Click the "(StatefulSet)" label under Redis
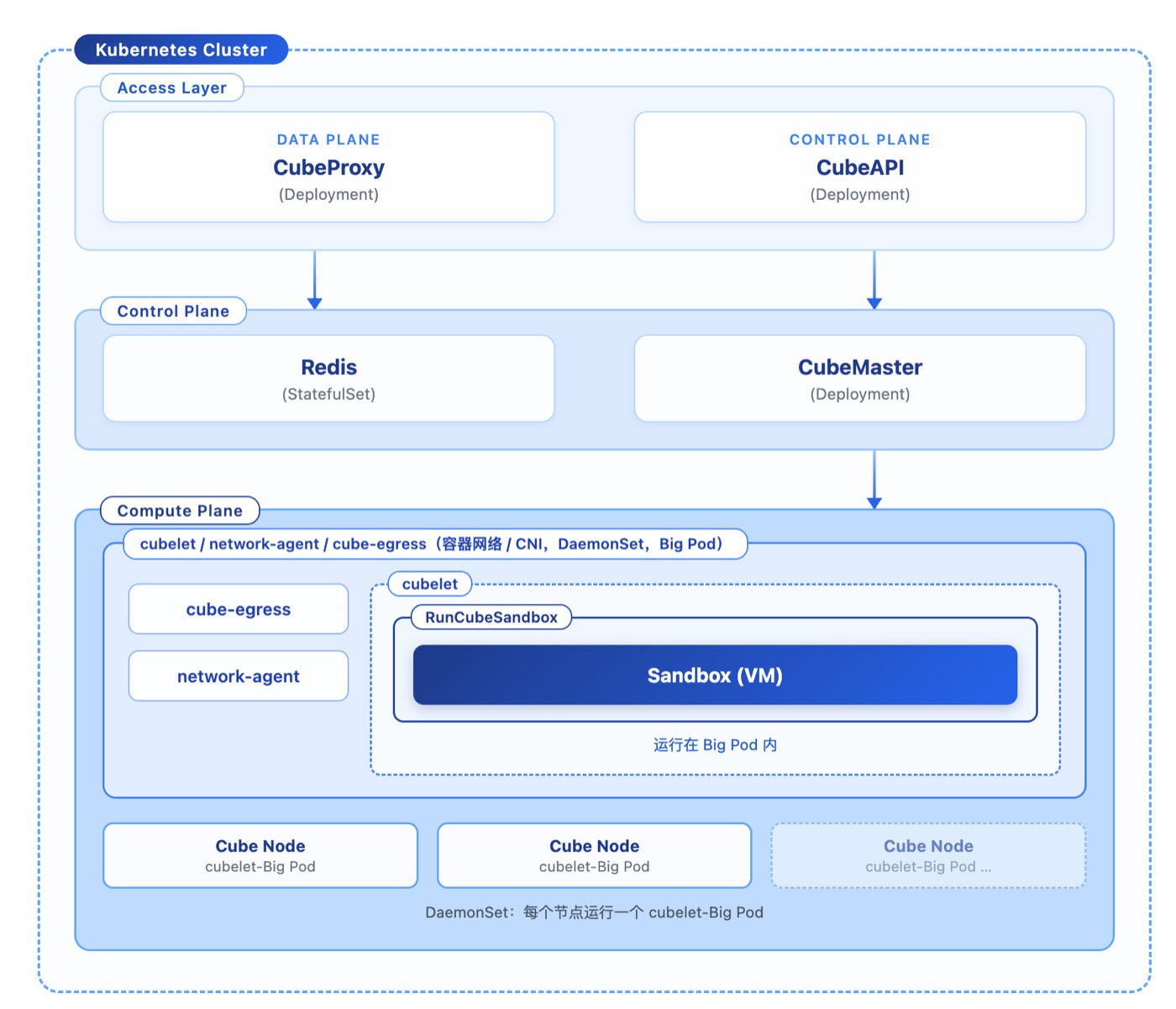This screenshot has width=1176, height=1009. [x=328, y=394]
